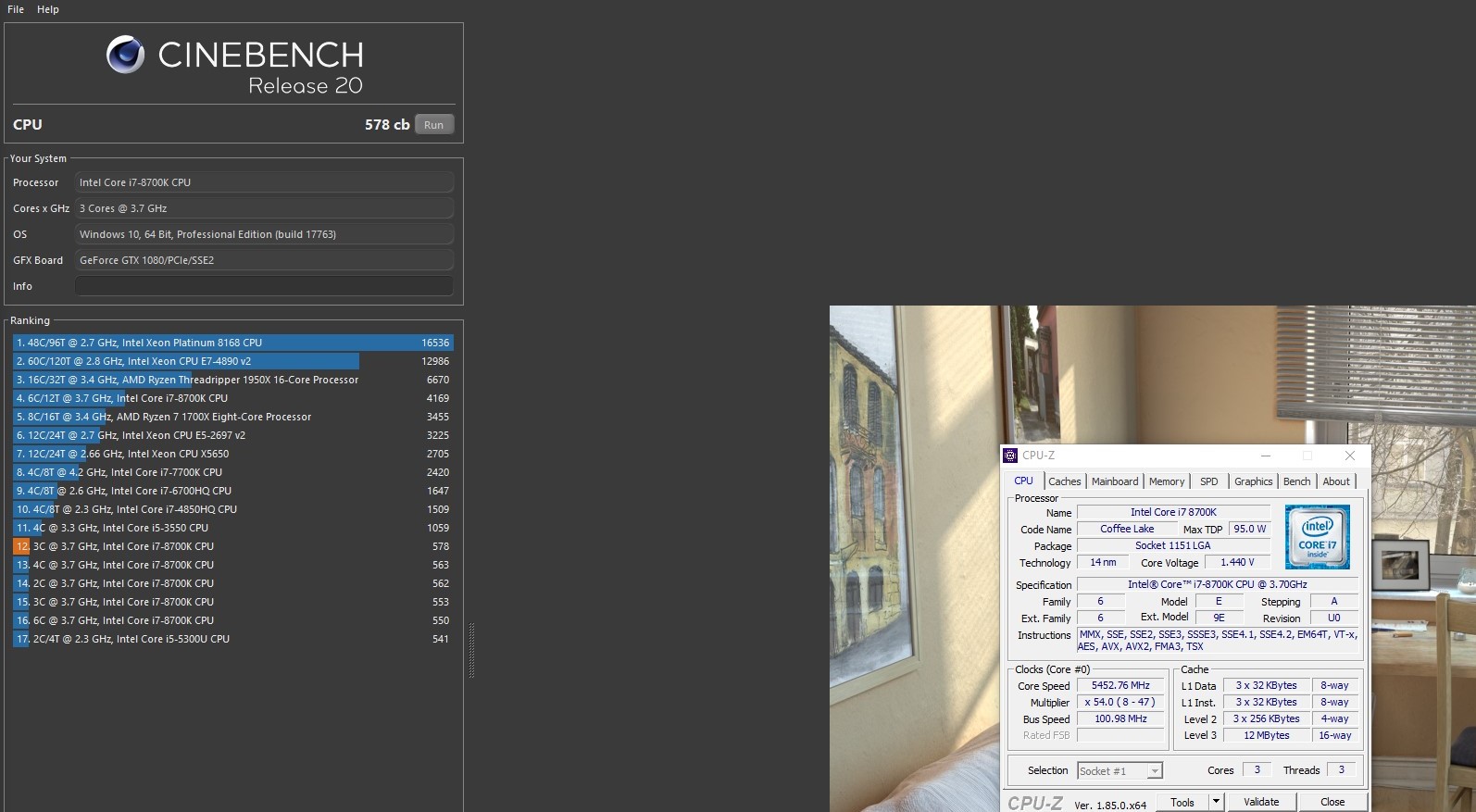Select the SPD tab
Viewport: 1476px width, 812px height.
click(1208, 481)
